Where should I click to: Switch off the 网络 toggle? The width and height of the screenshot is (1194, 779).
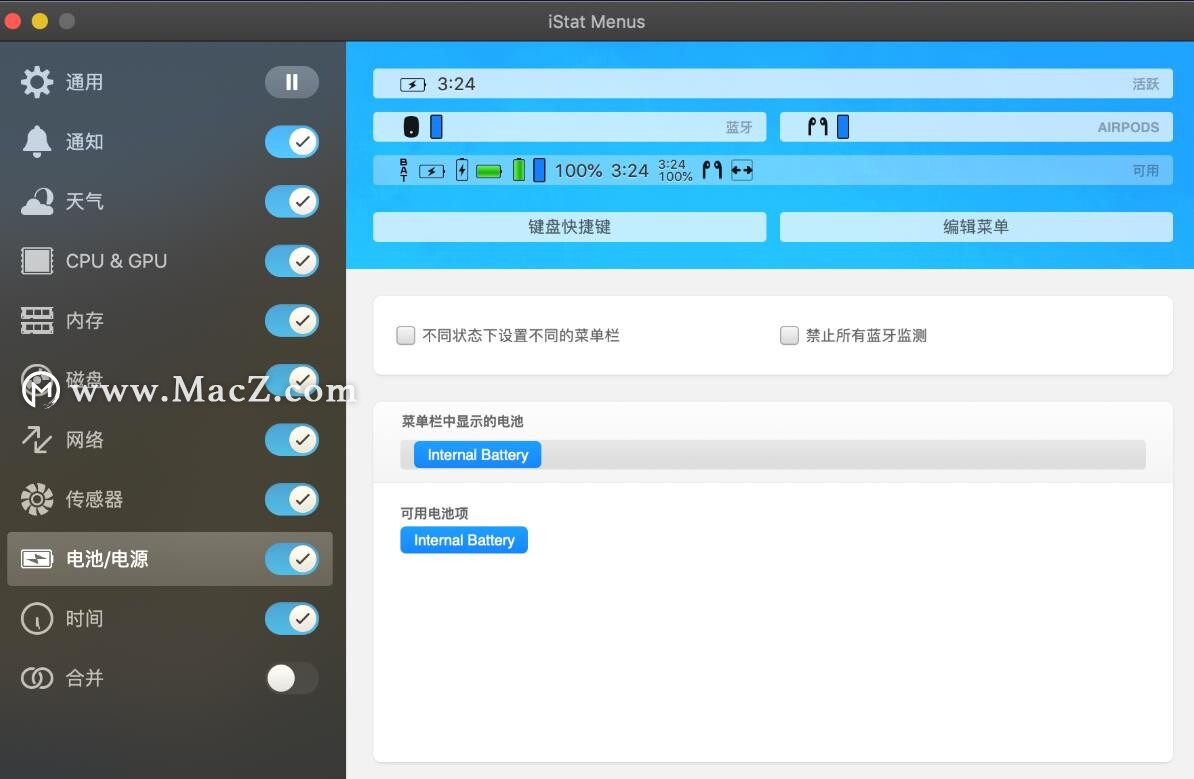tap(292, 439)
